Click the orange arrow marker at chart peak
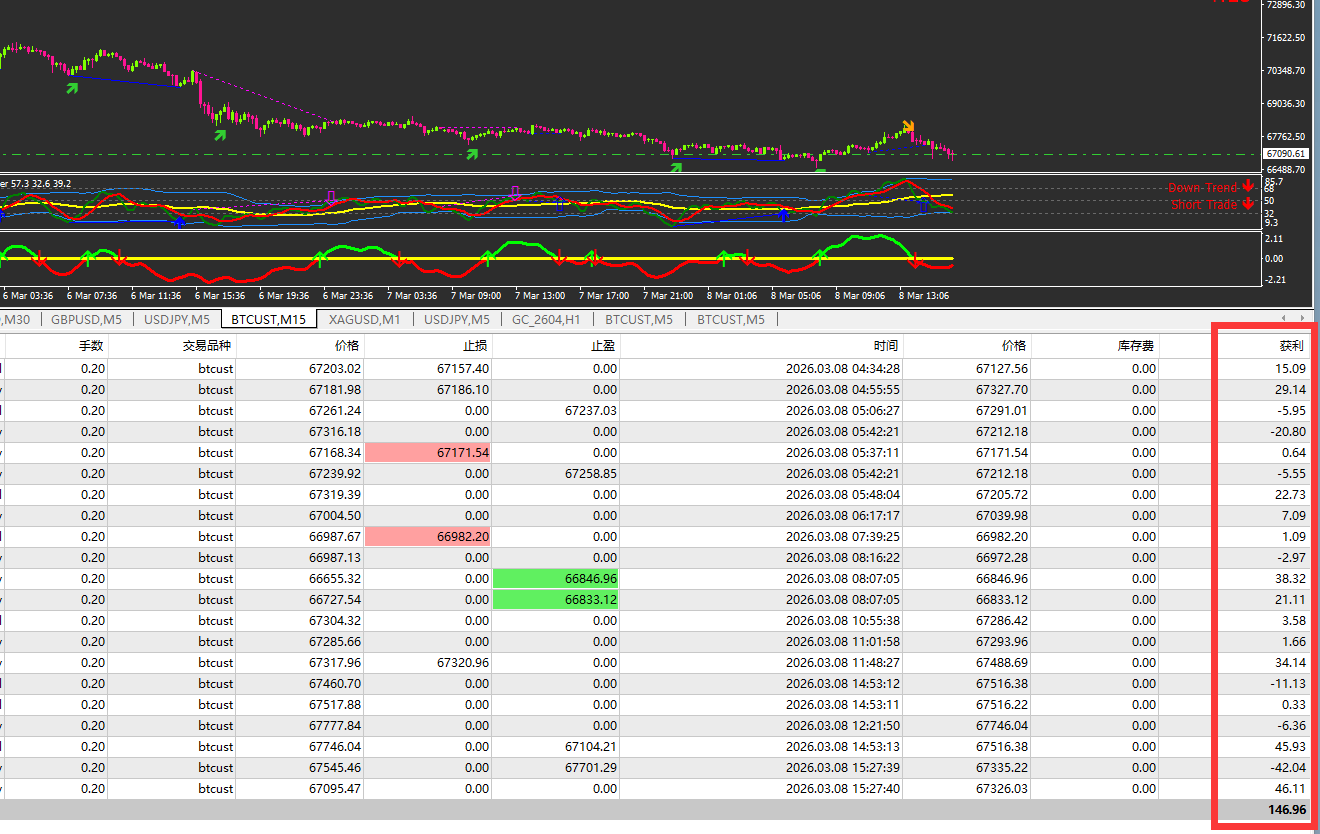Screen dimensions: 1320x834 pos(908,126)
